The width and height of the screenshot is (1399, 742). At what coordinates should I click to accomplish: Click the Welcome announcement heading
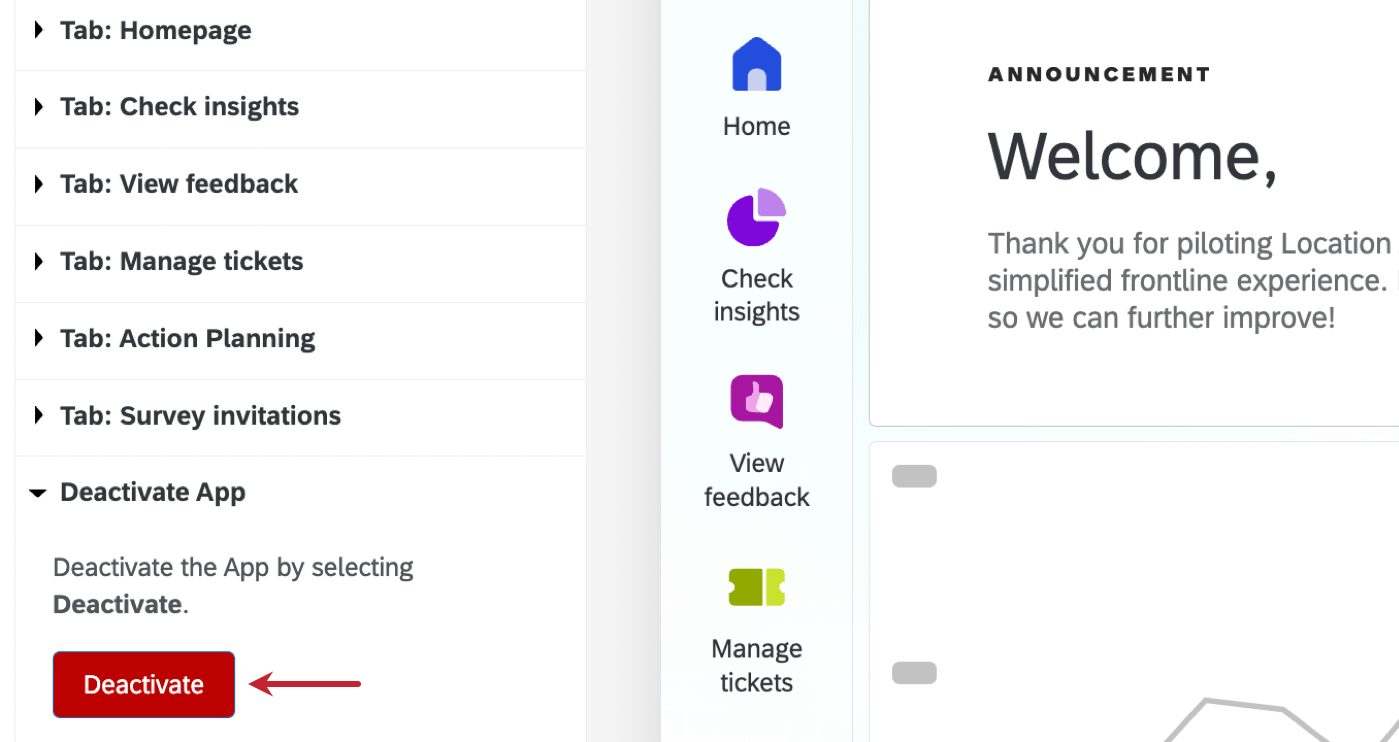coord(1132,157)
